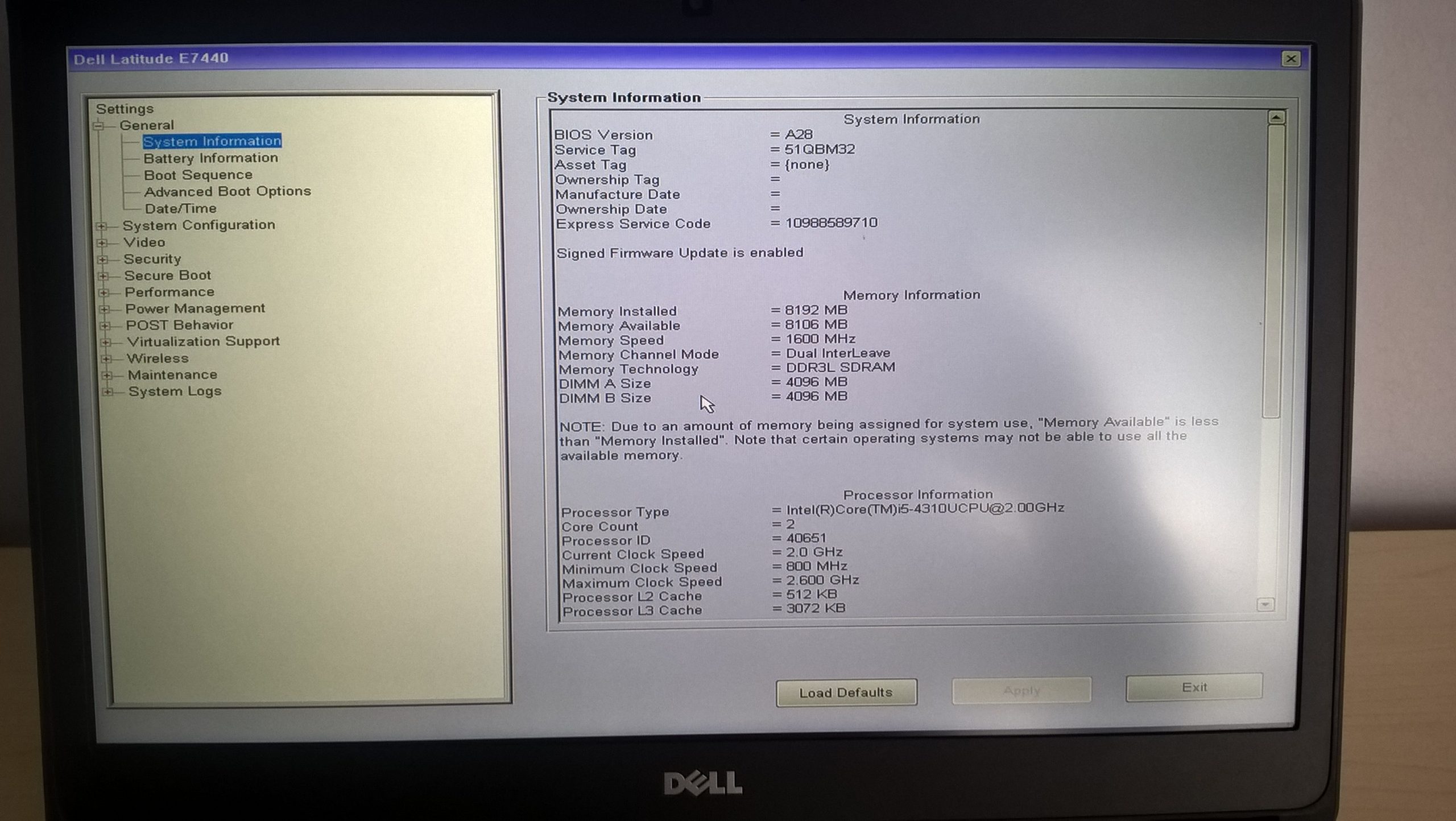Click the Processor L3 Cache 3072 KB
1456x821 pixels.
(x=816, y=608)
